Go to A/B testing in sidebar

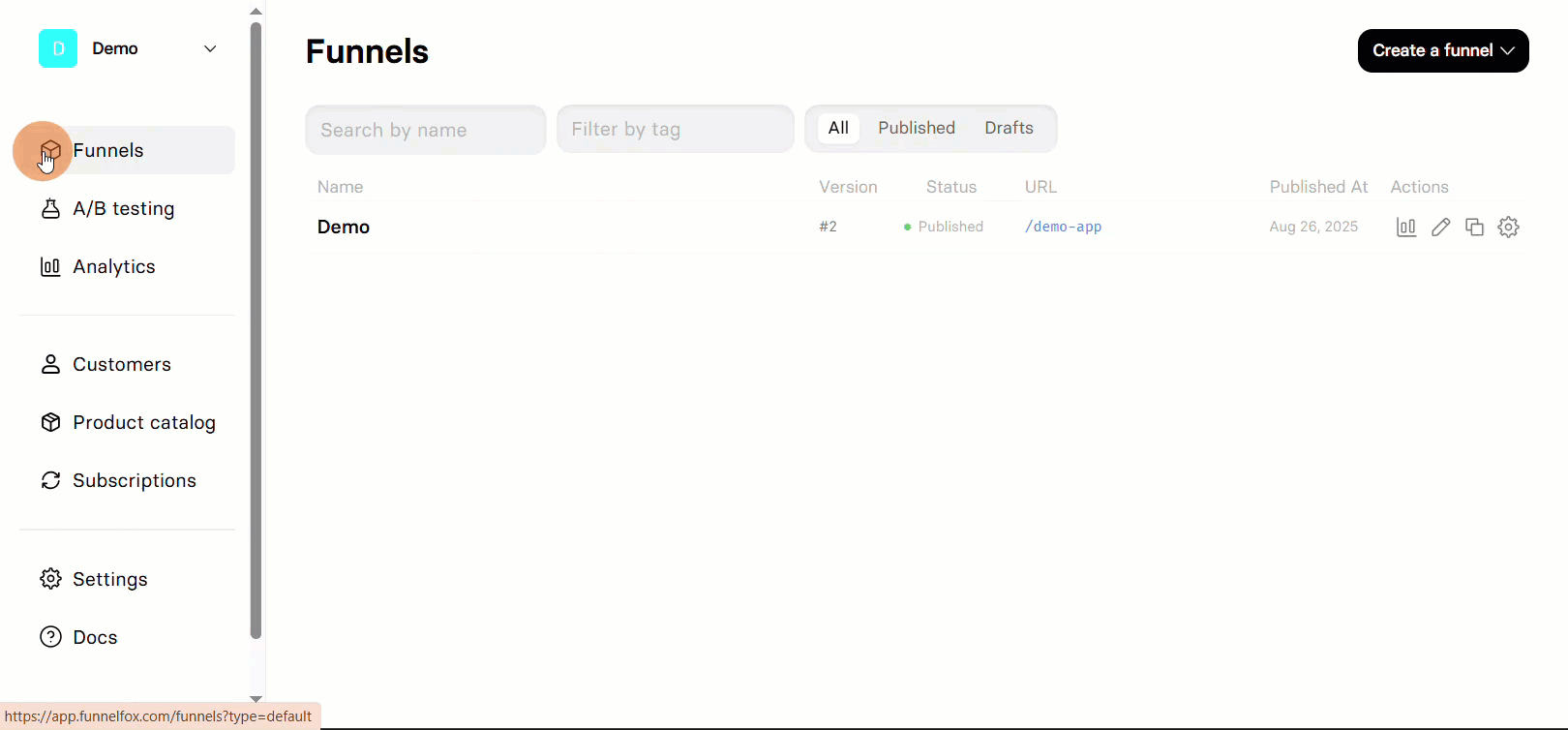tap(124, 208)
